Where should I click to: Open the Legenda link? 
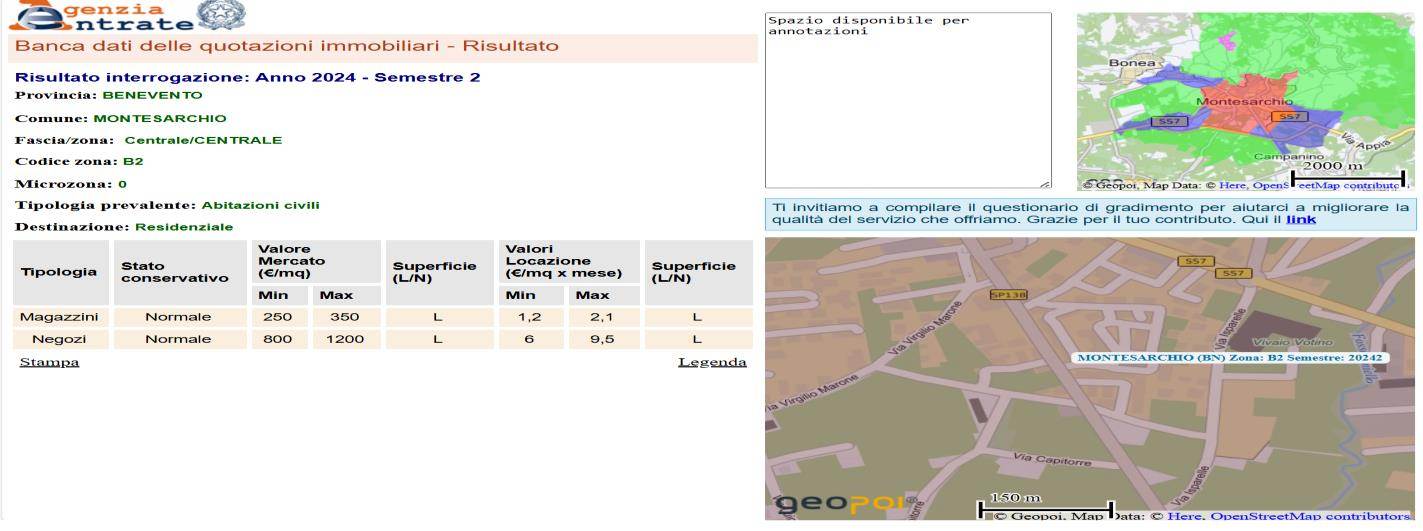pos(712,362)
